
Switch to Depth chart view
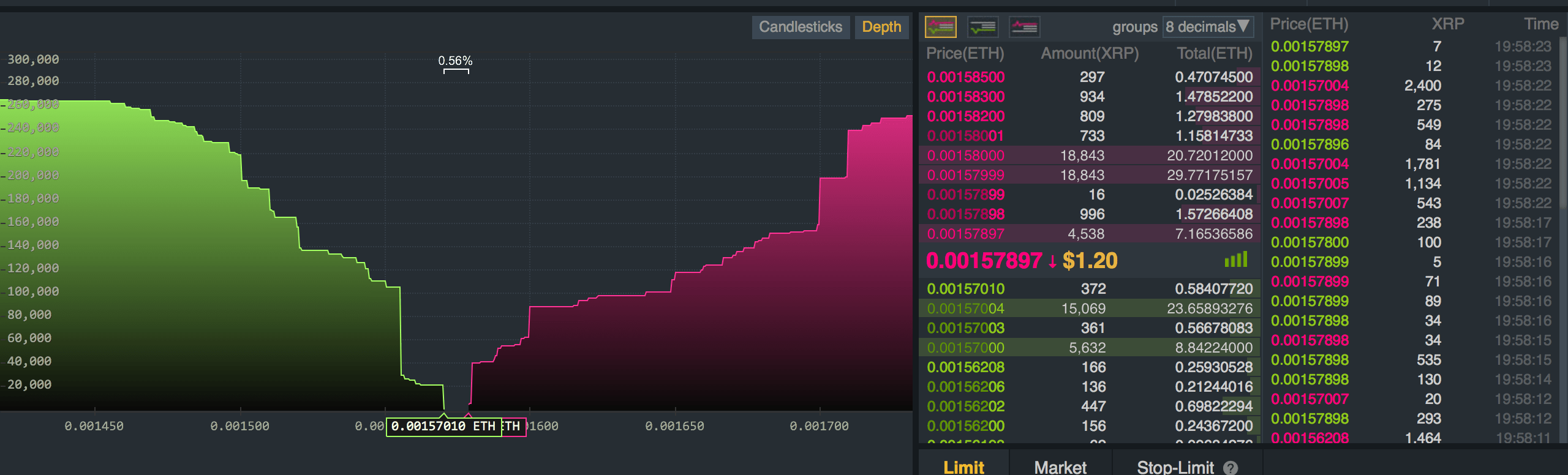(881, 27)
